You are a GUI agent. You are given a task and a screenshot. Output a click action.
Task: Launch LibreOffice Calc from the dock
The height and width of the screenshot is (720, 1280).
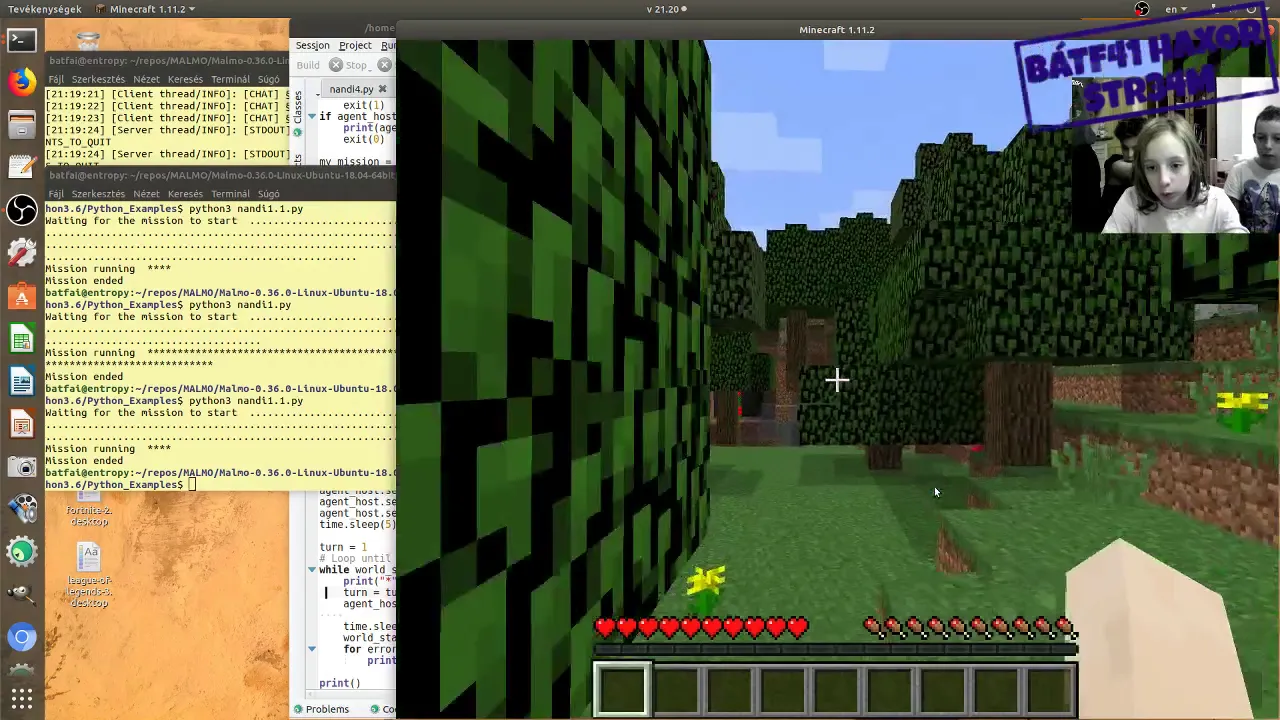(22, 339)
